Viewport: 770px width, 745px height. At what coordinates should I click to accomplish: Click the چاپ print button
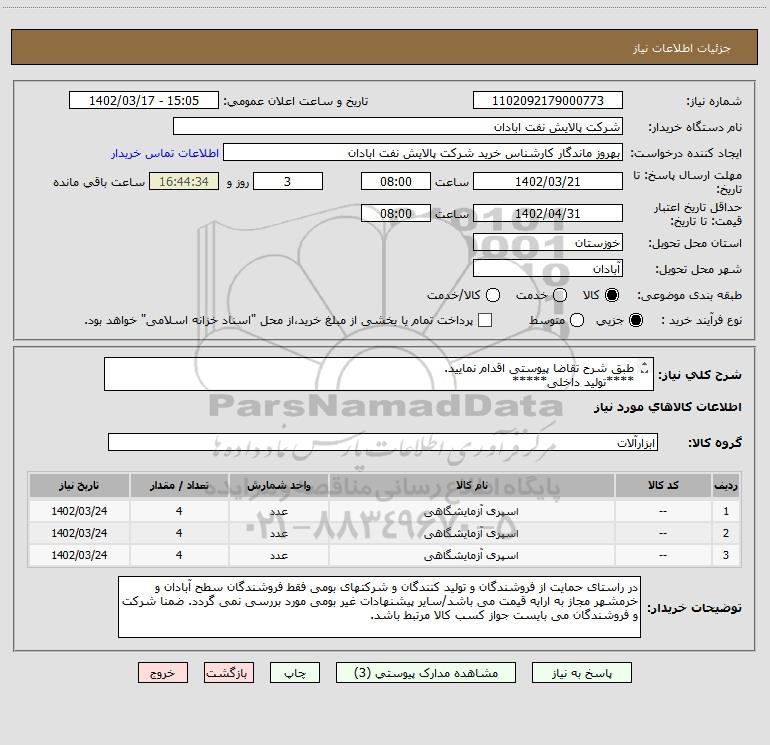pyautogui.click(x=295, y=673)
